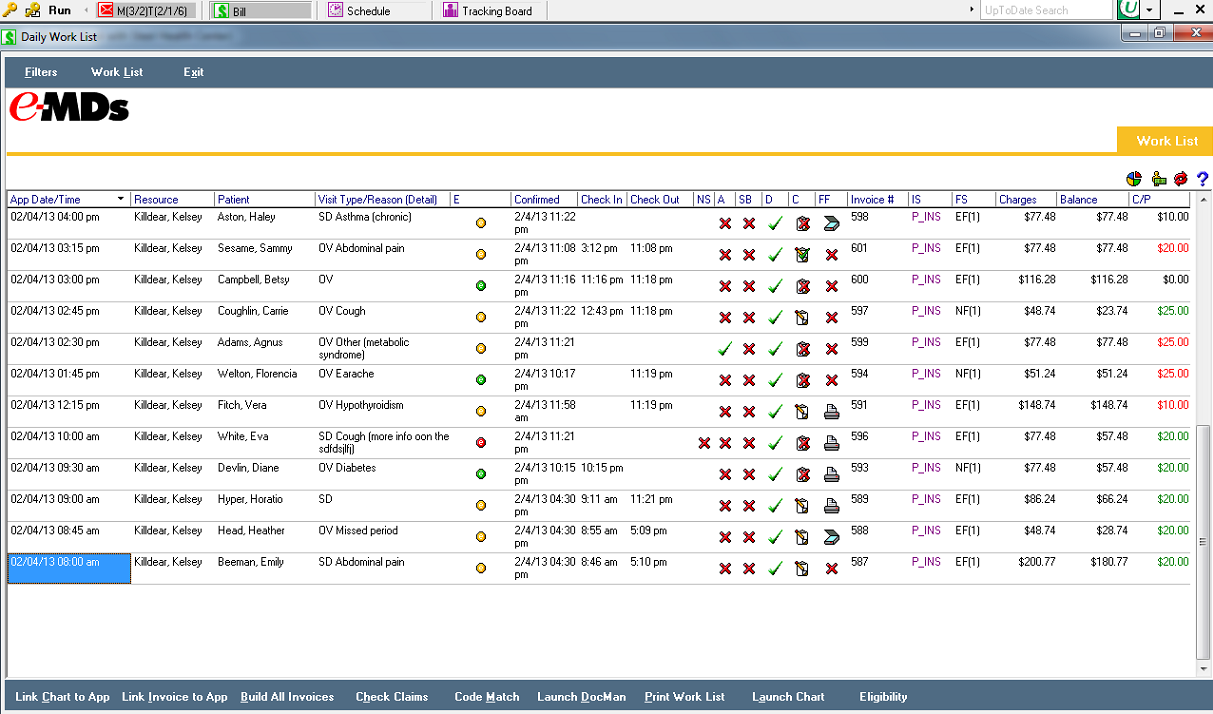Toggle the green A checkmark for Adams, Agnus
1213x714 pixels.
(x=725, y=349)
